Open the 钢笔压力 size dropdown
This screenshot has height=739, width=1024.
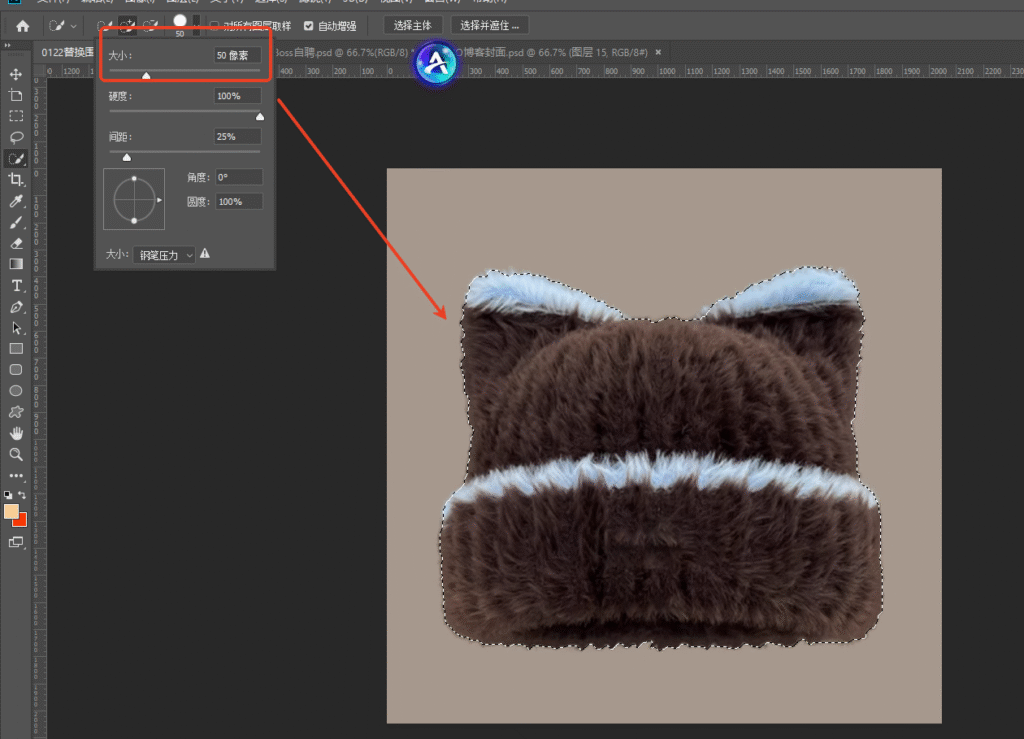point(164,255)
